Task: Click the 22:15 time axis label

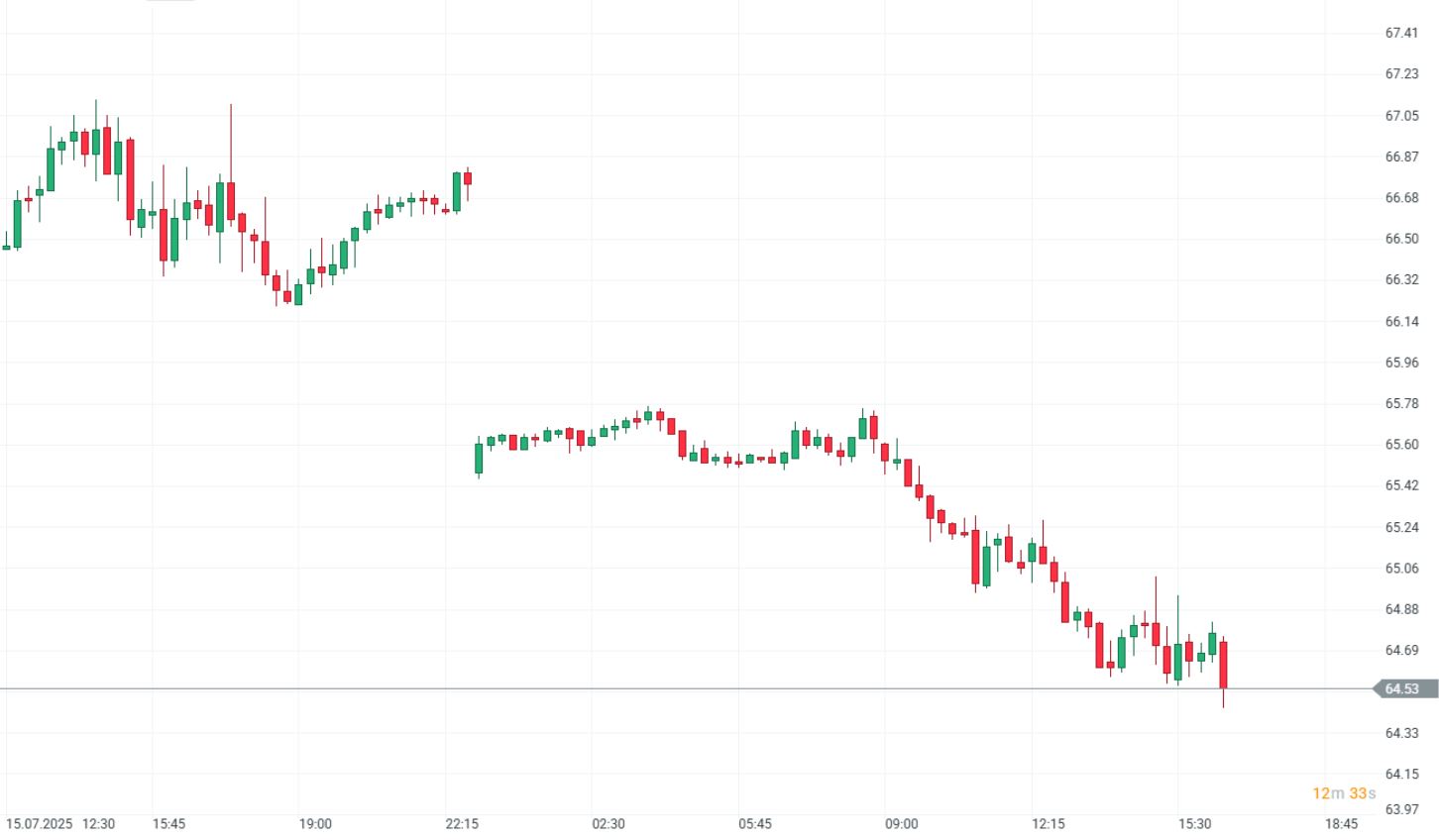Action: tap(462, 824)
